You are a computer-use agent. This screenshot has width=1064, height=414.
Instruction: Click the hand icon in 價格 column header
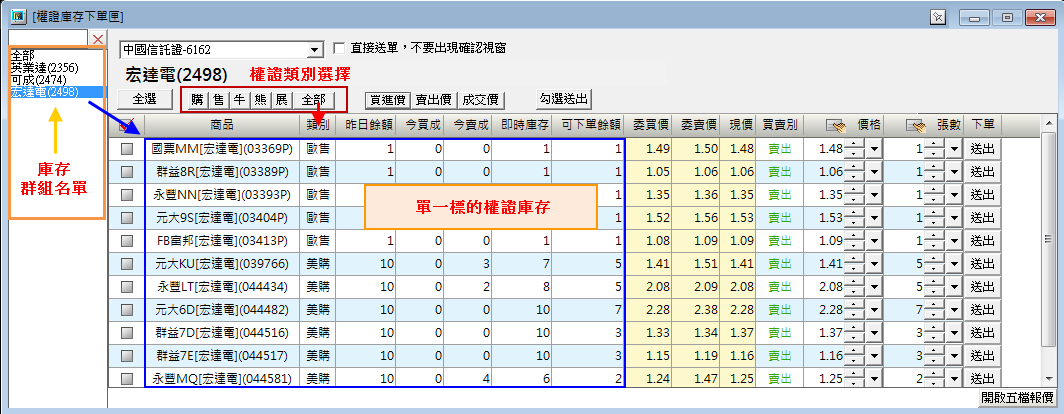836,126
